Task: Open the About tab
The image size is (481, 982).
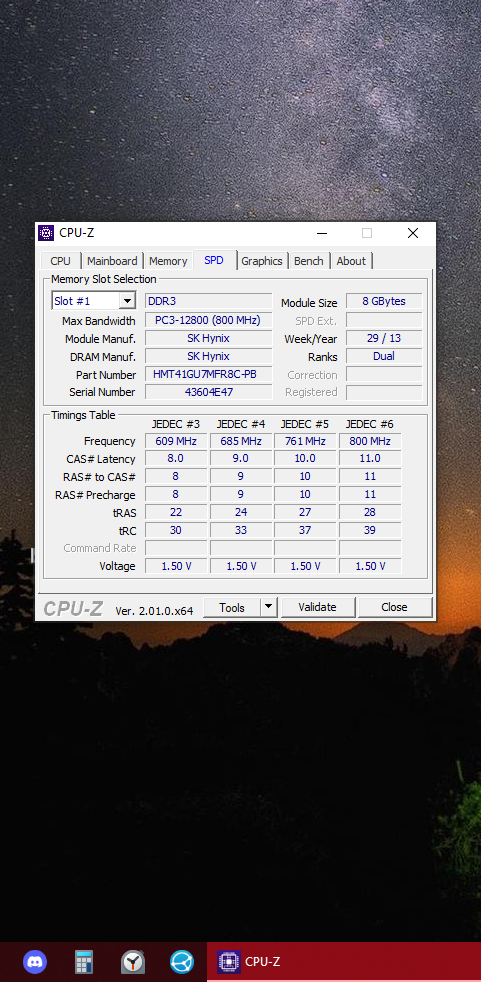Action: 351,261
